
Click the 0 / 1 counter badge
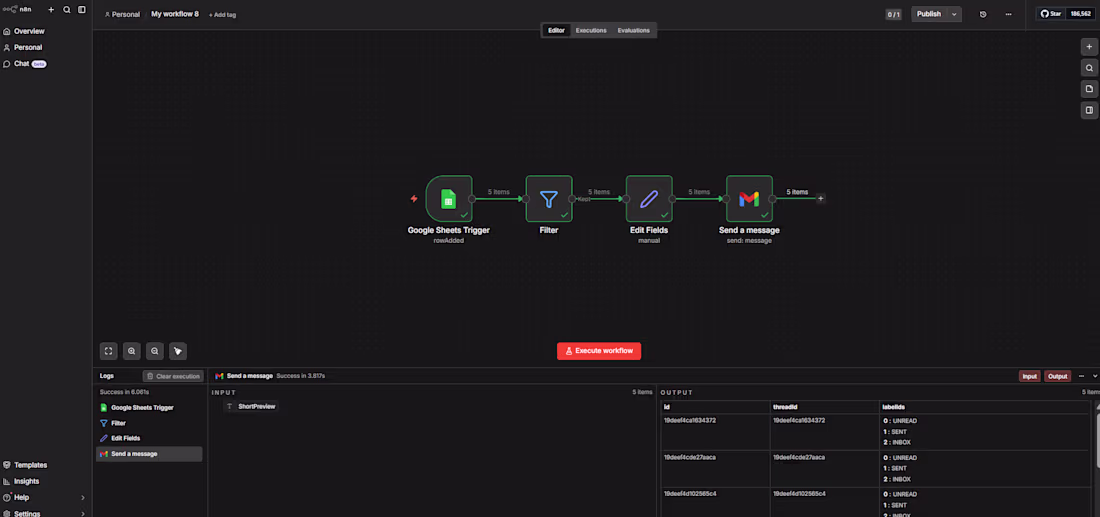(x=893, y=14)
